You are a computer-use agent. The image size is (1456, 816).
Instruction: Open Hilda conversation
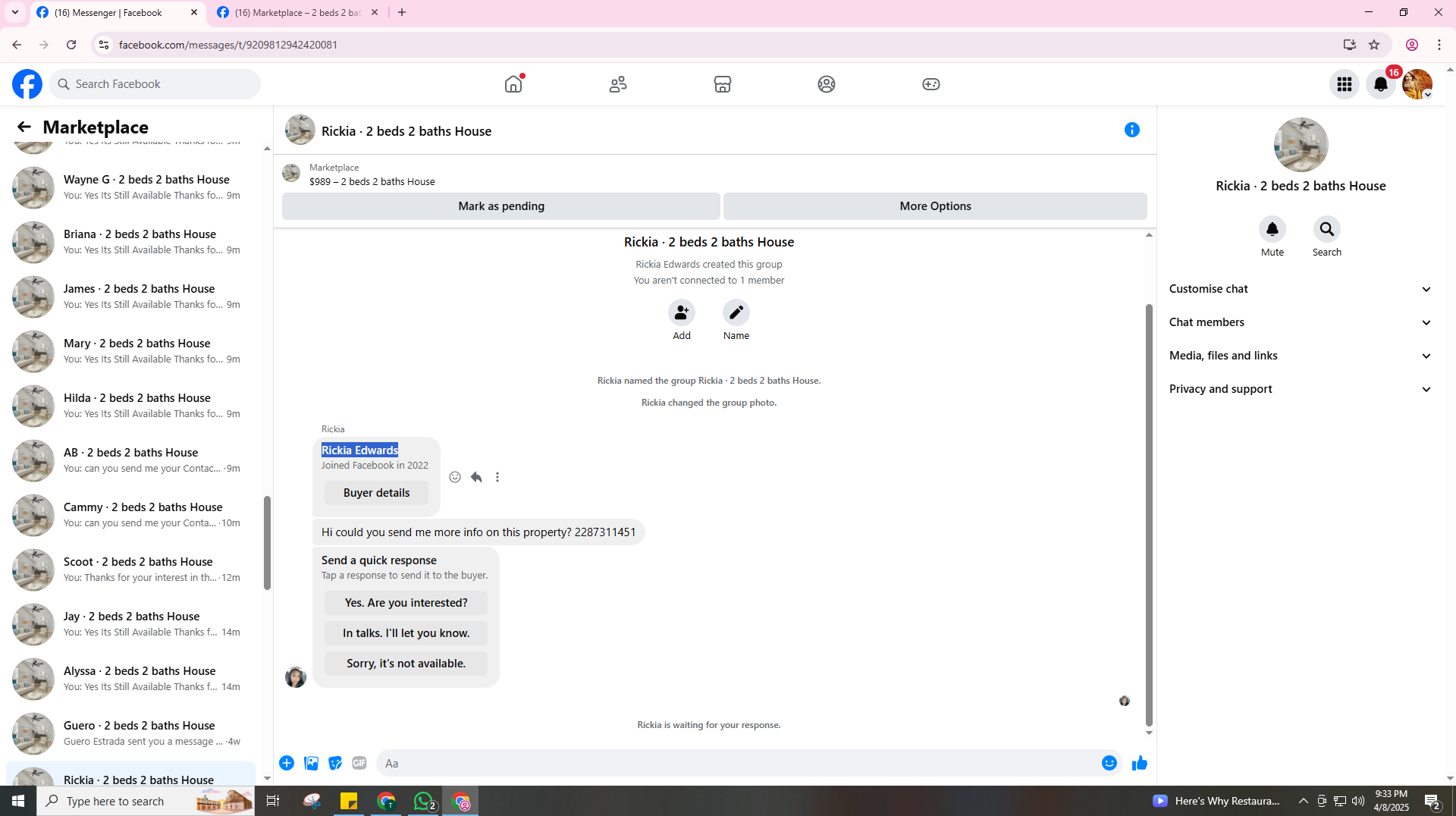pyautogui.click(x=130, y=406)
